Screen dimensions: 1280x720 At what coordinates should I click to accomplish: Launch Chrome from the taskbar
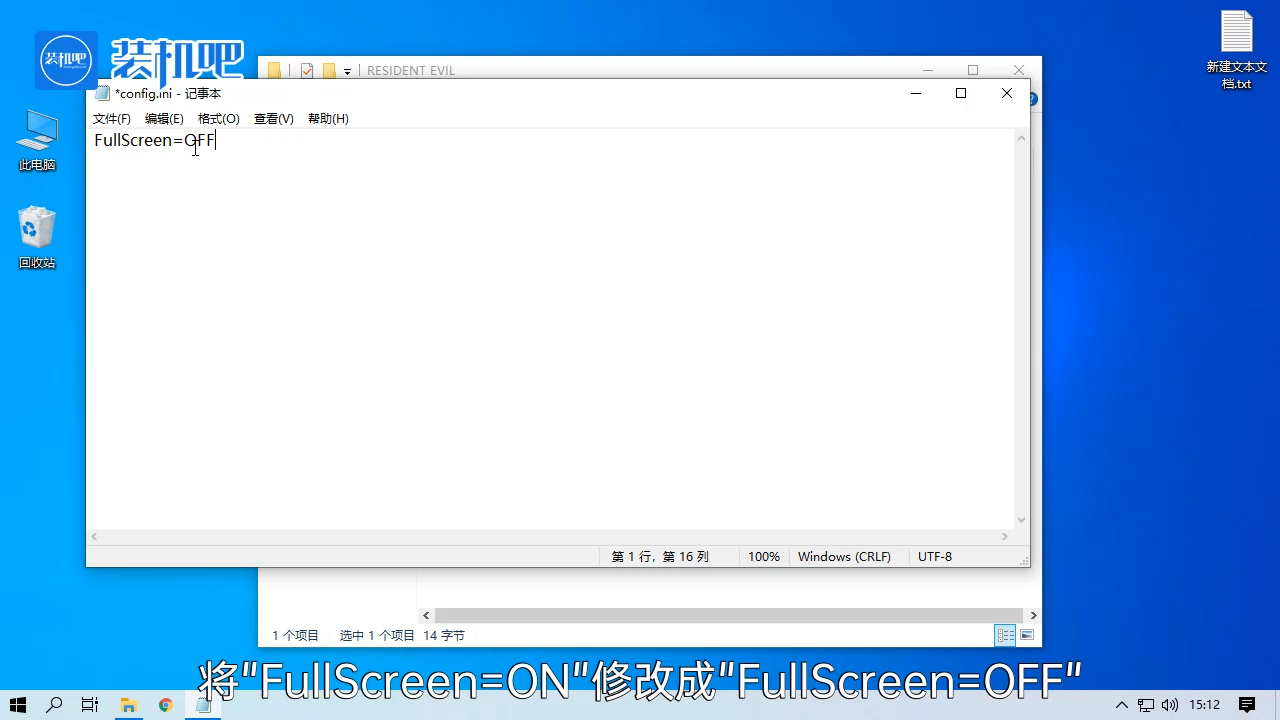coord(166,705)
